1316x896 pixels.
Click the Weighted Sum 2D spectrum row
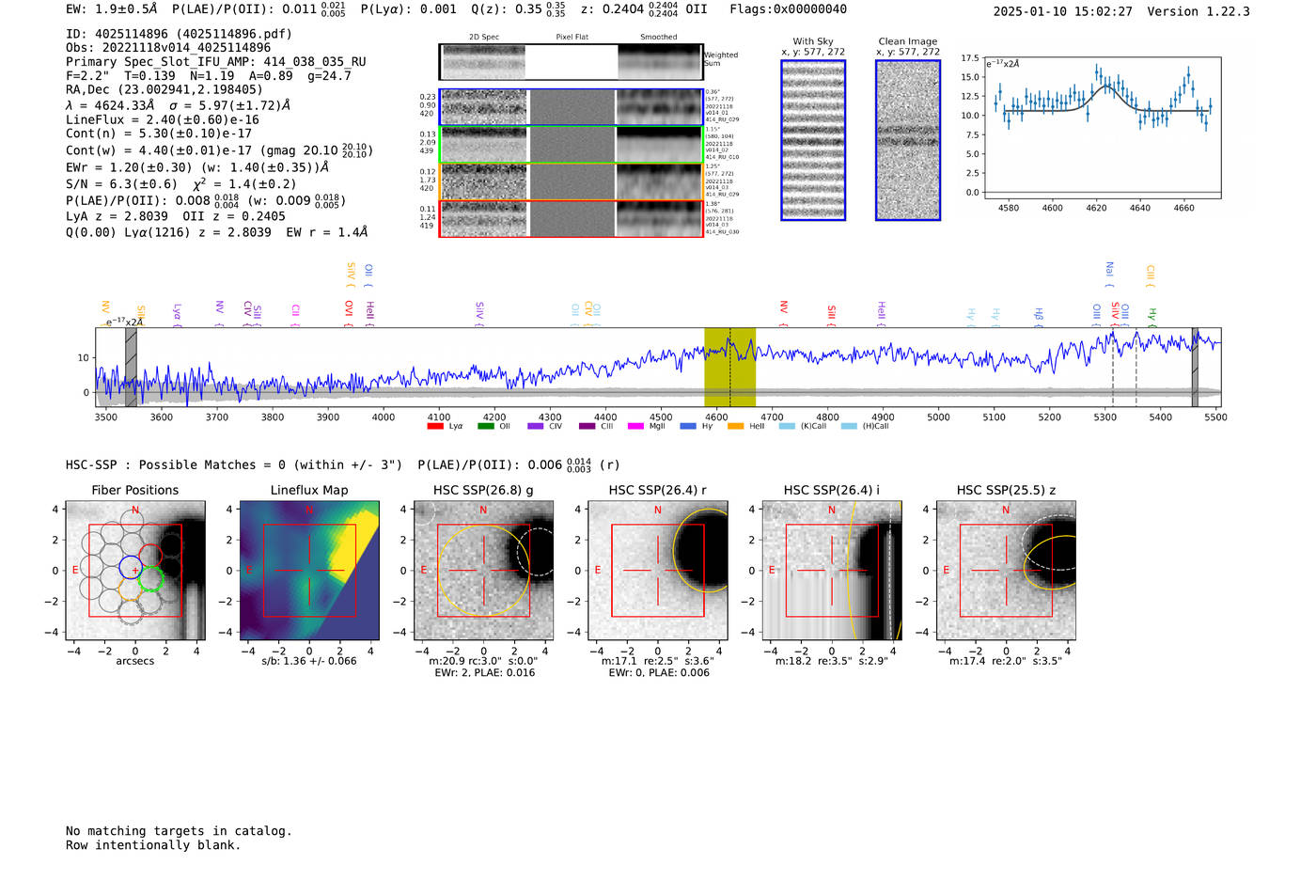point(572,61)
